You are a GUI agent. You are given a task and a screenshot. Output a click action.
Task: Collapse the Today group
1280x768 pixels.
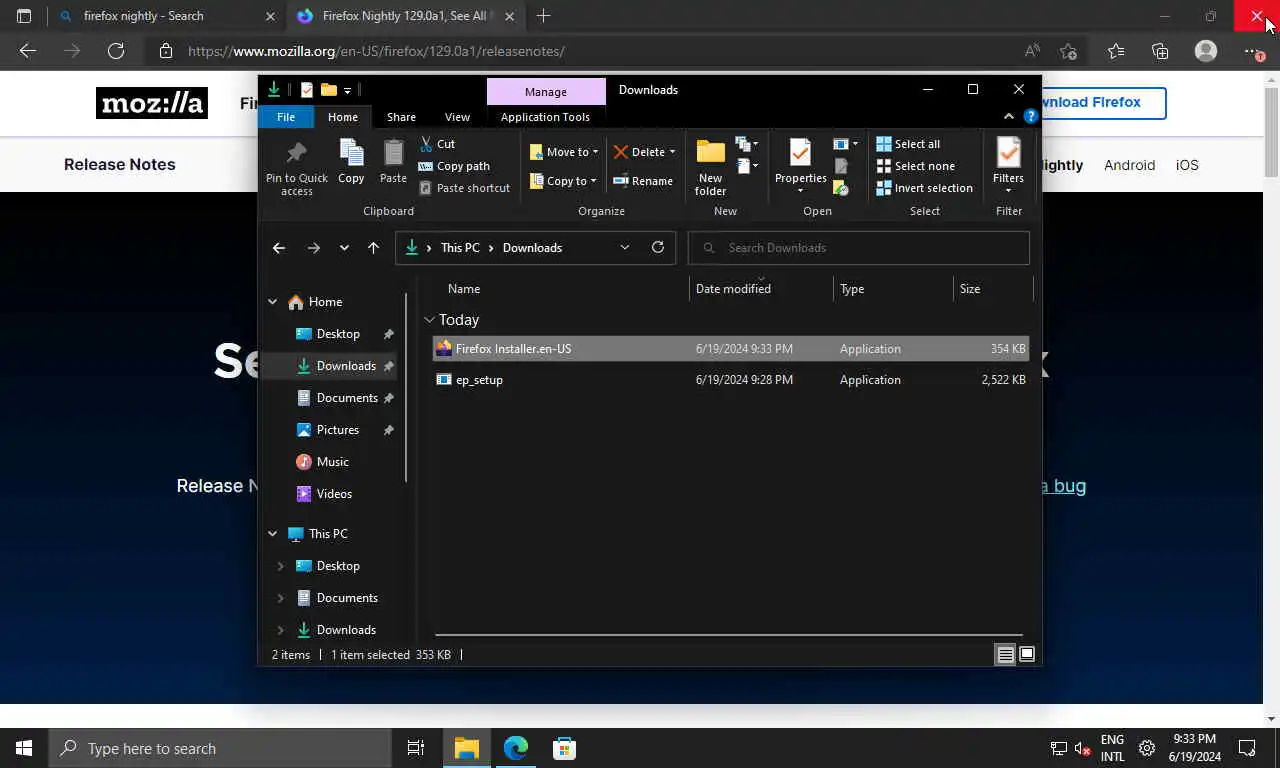click(429, 320)
